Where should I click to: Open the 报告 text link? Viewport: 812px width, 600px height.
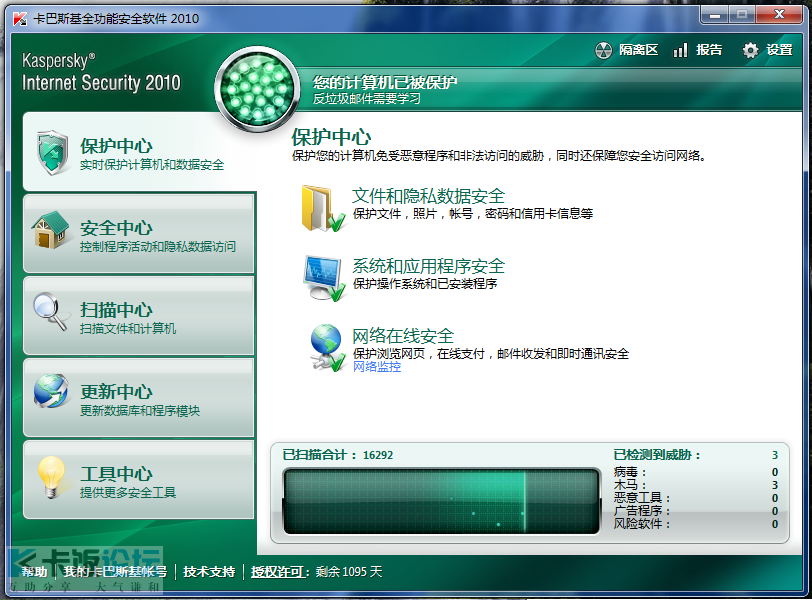709,50
